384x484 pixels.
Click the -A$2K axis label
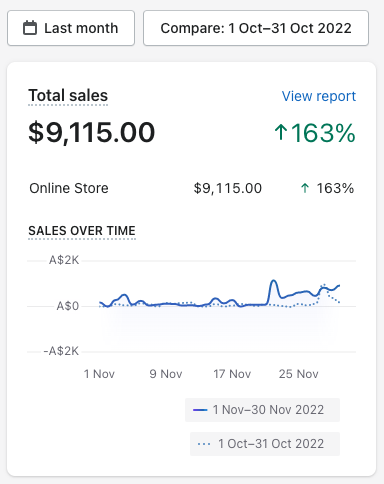pos(61,351)
